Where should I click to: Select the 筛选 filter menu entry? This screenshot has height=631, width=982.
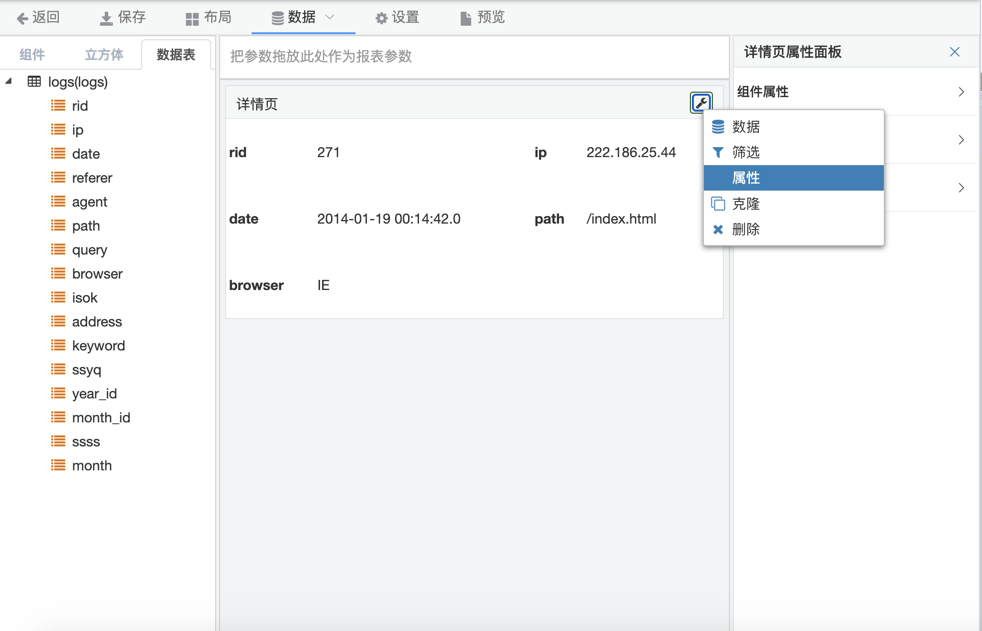coord(746,153)
